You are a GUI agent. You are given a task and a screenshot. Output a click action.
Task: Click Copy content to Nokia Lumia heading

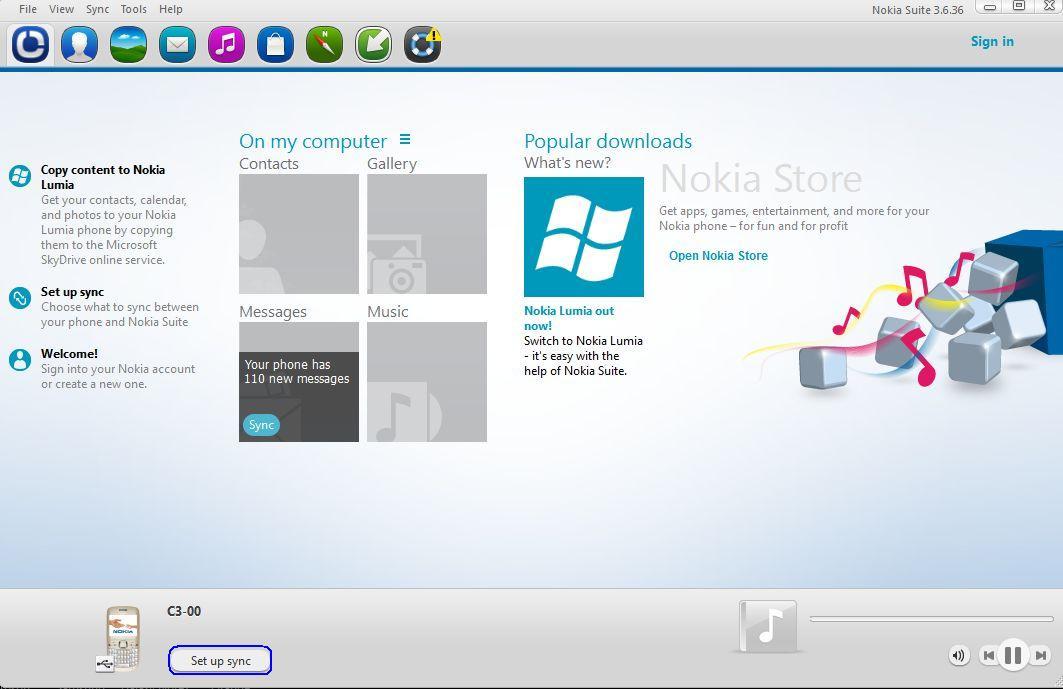pyautogui.click(x=102, y=177)
